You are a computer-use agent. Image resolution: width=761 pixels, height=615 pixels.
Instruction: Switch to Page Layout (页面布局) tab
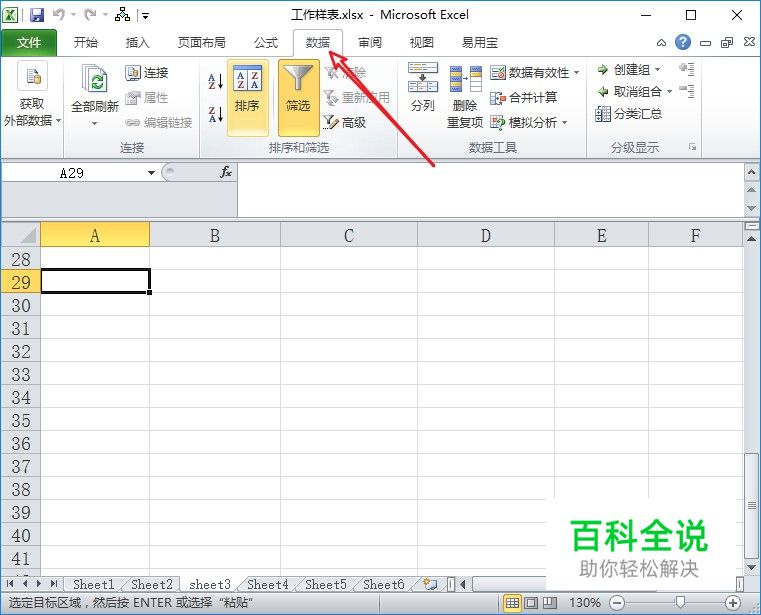[x=201, y=43]
